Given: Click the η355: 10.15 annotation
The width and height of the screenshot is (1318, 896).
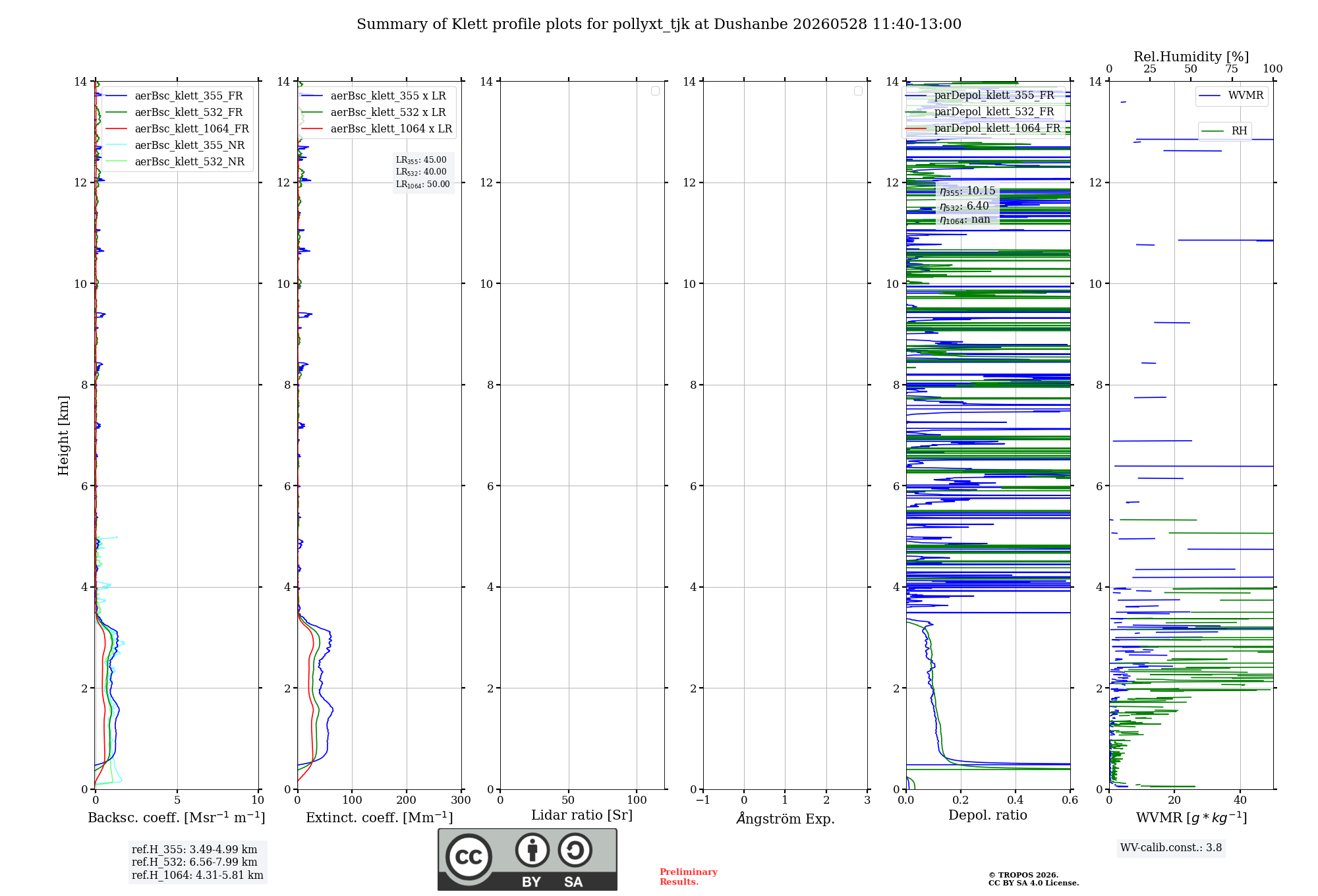Looking at the screenshot, I should point(967,191).
